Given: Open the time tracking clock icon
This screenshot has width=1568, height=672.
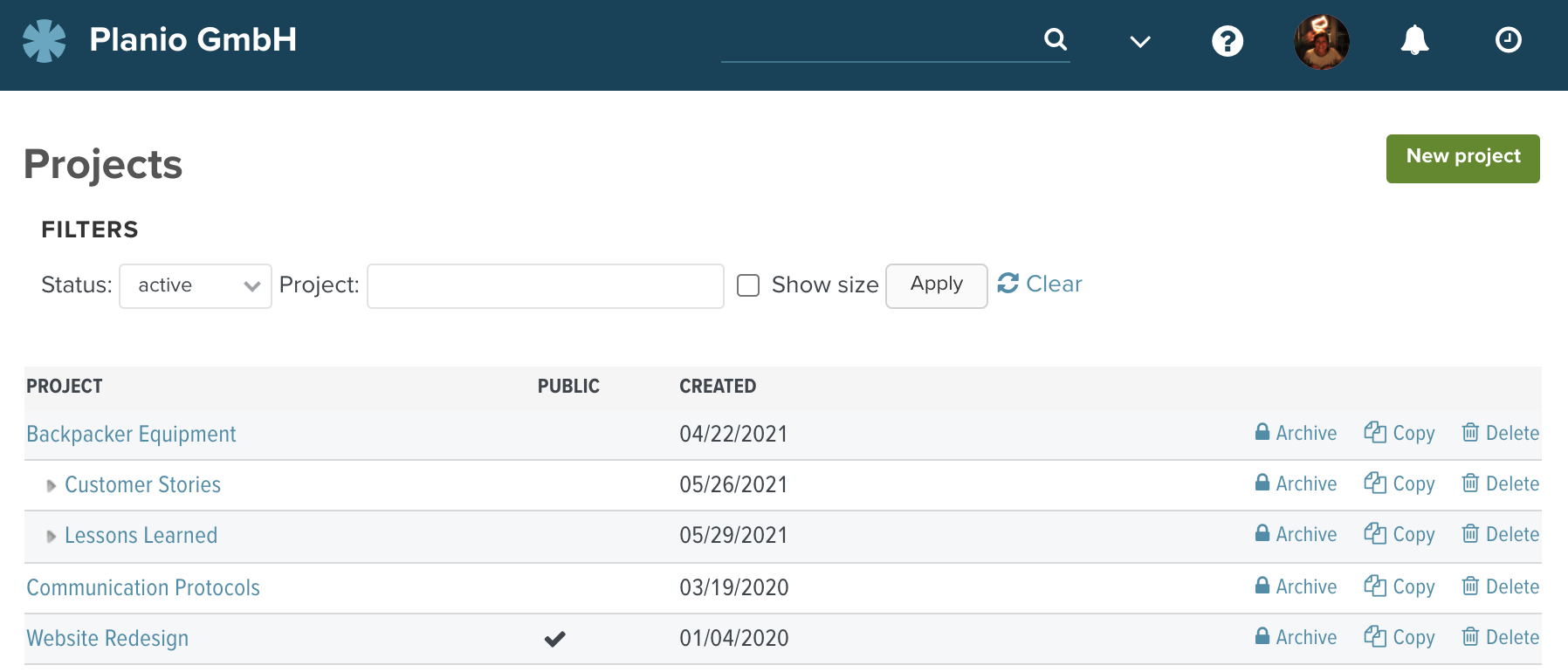Looking at the screenshot, I should point(1509,40).
